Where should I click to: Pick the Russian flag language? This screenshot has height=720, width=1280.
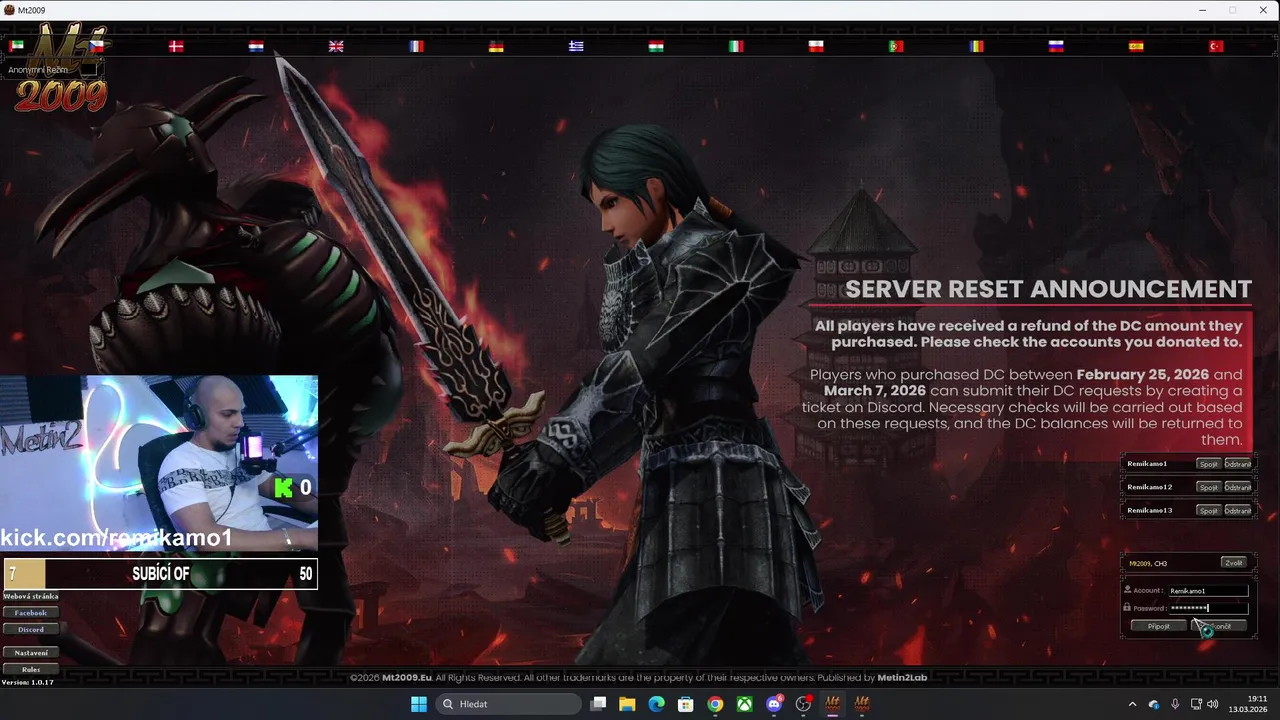(x=1056, y=46)
